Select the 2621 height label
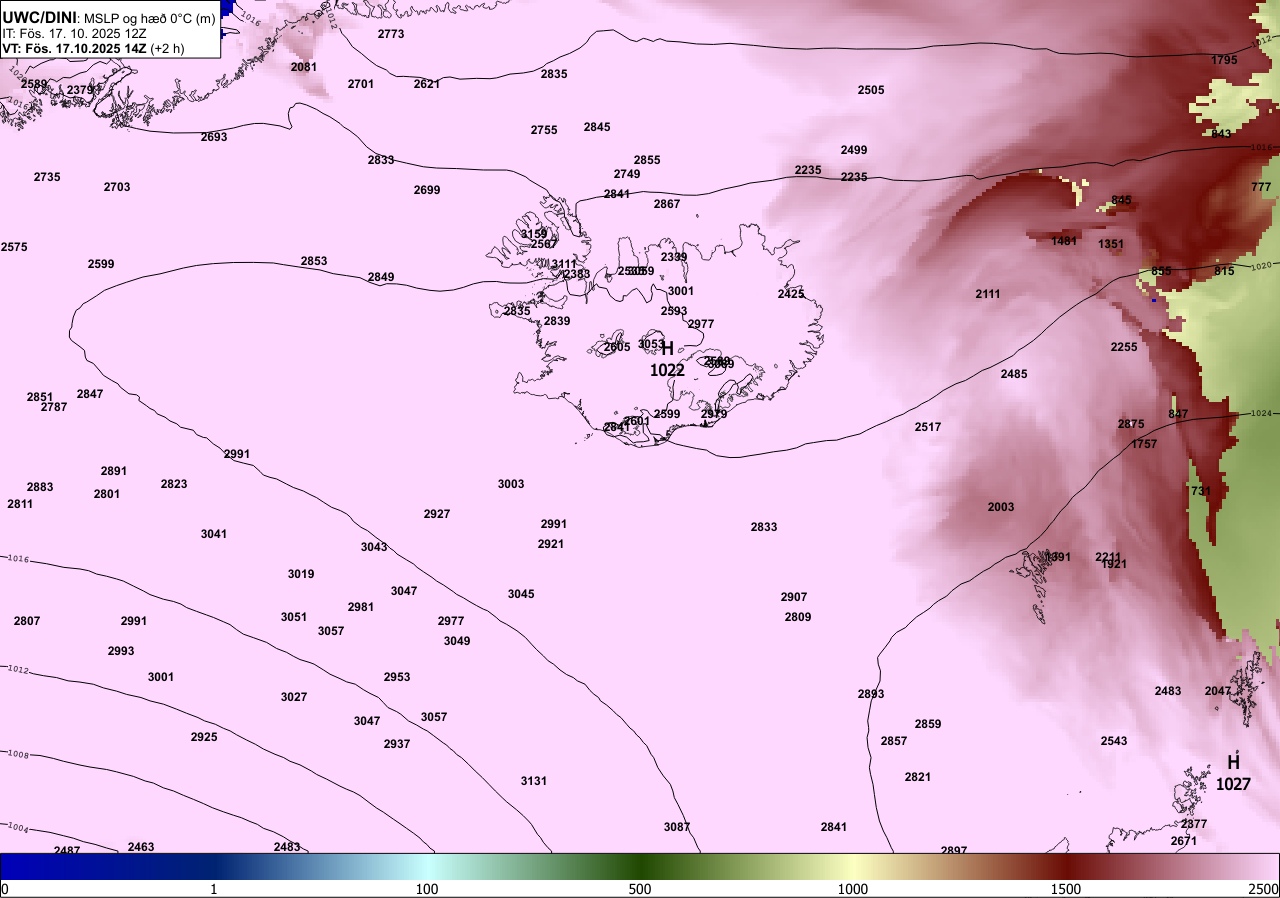Screen dimensions: 1280x898 [427, 84]
